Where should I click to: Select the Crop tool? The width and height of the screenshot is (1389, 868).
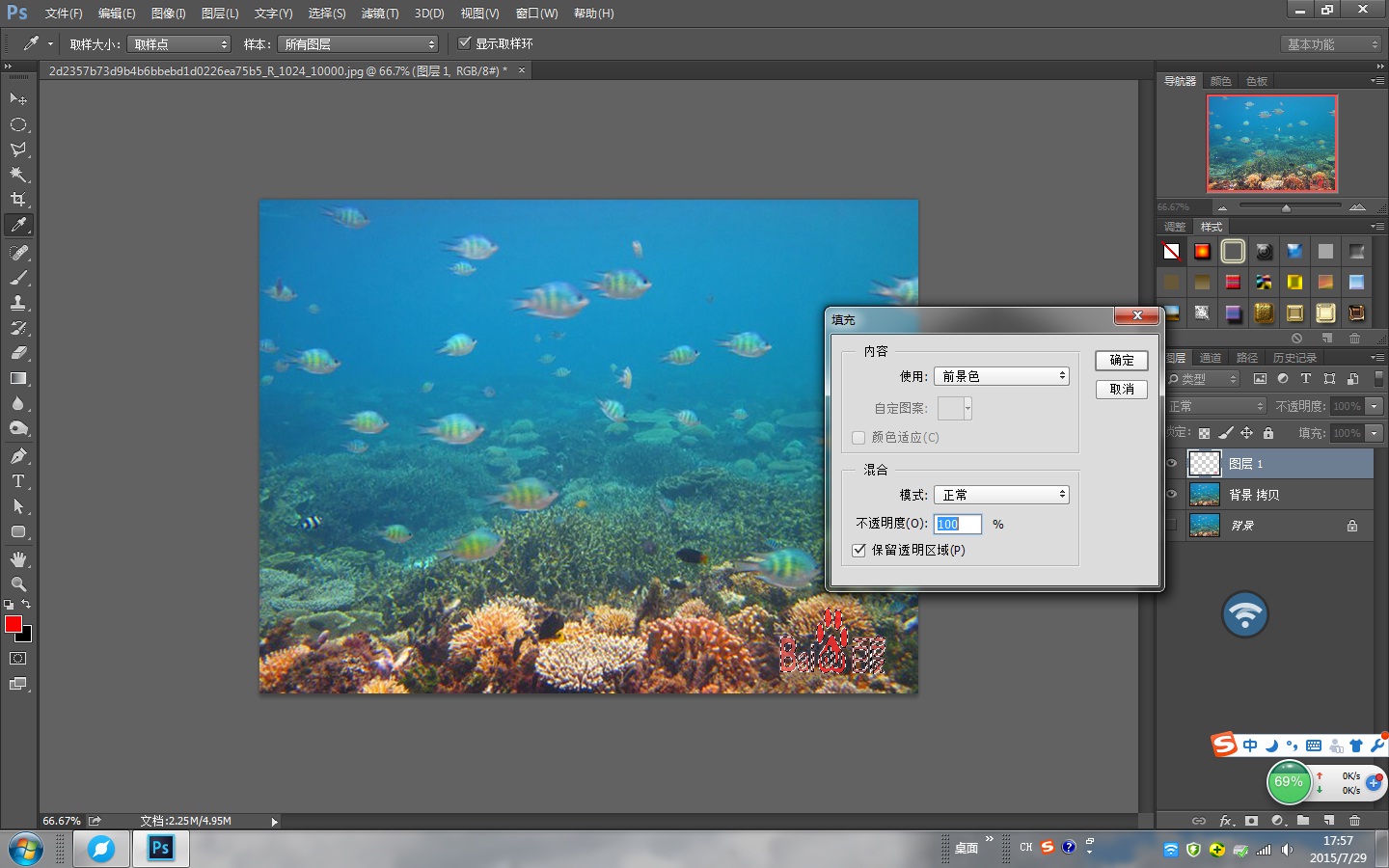coord(18,200)
